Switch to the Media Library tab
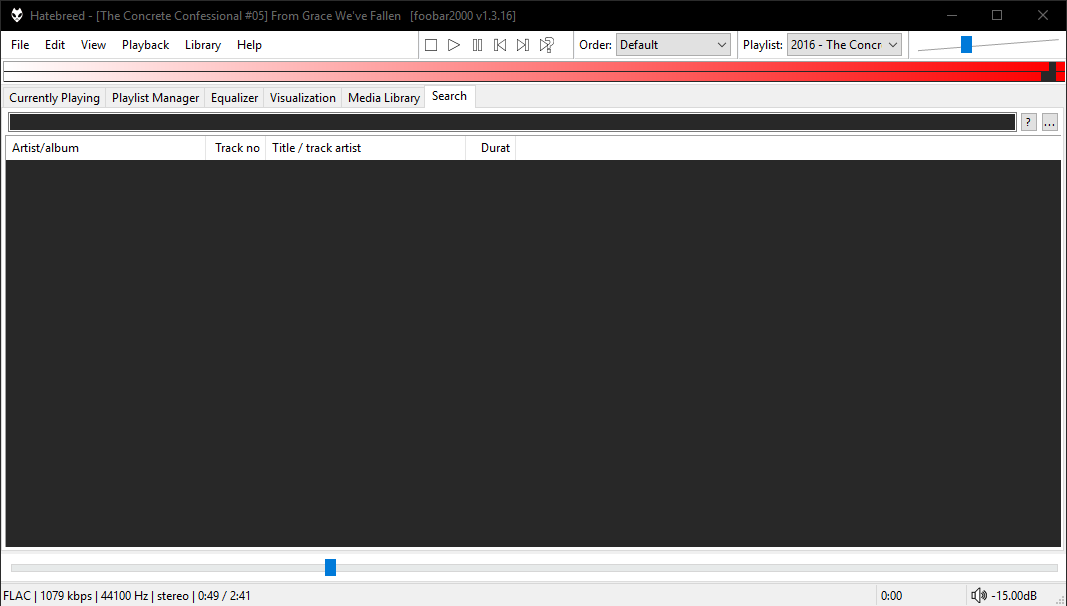The height and width of the screenshot is (606, 1067). pyautogui.click(x=384, y=98)
